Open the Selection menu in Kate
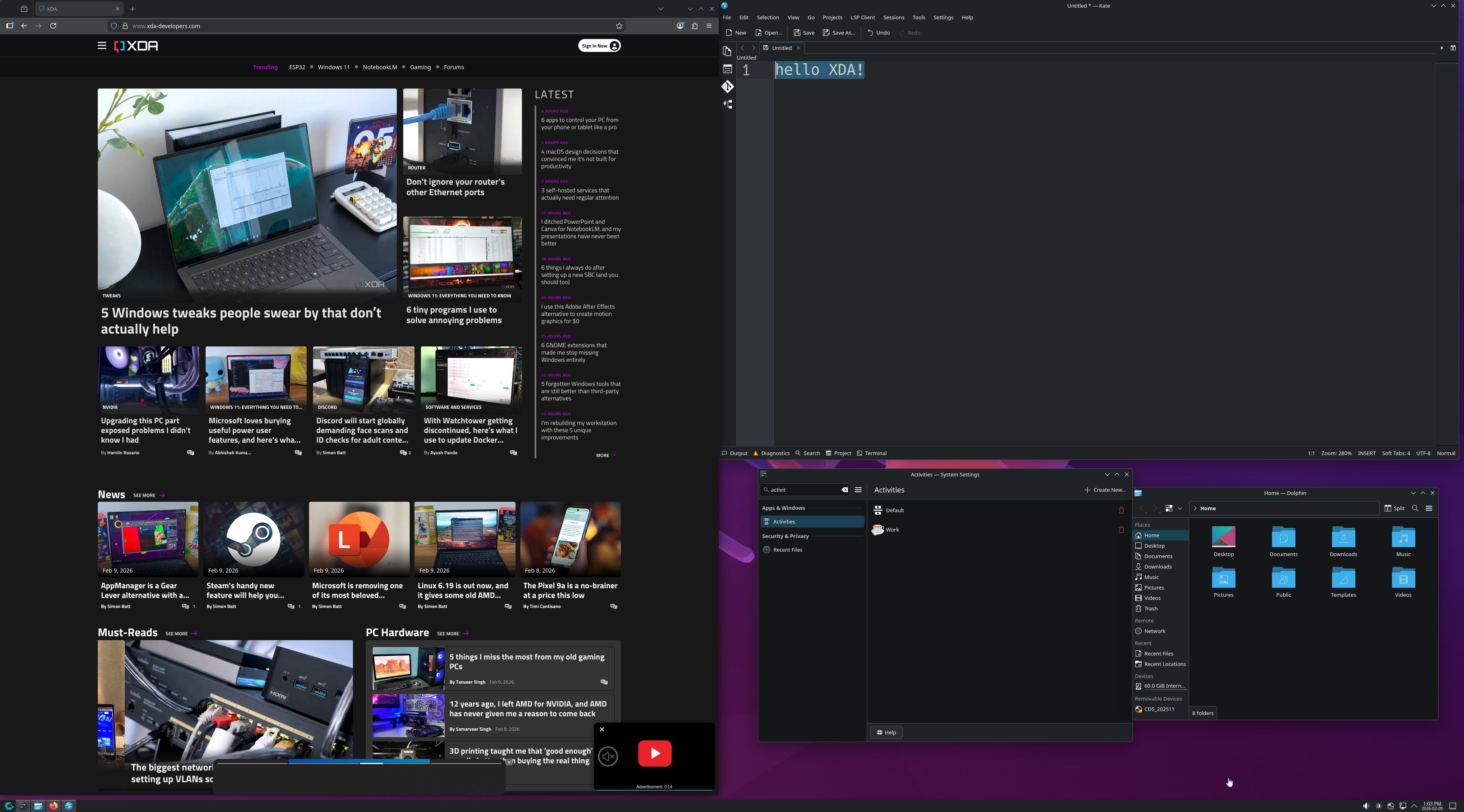 [x=767, y=18]
